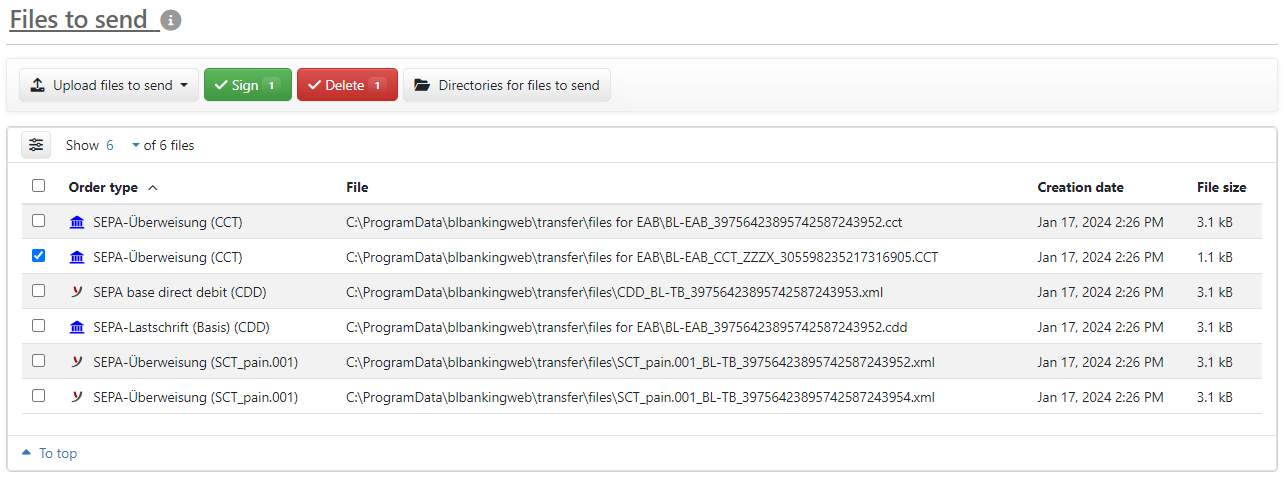Open the Upload files to send dropdown
Image resolution: width=1285 pixels, height=483 pixels.
pos(109,85)
